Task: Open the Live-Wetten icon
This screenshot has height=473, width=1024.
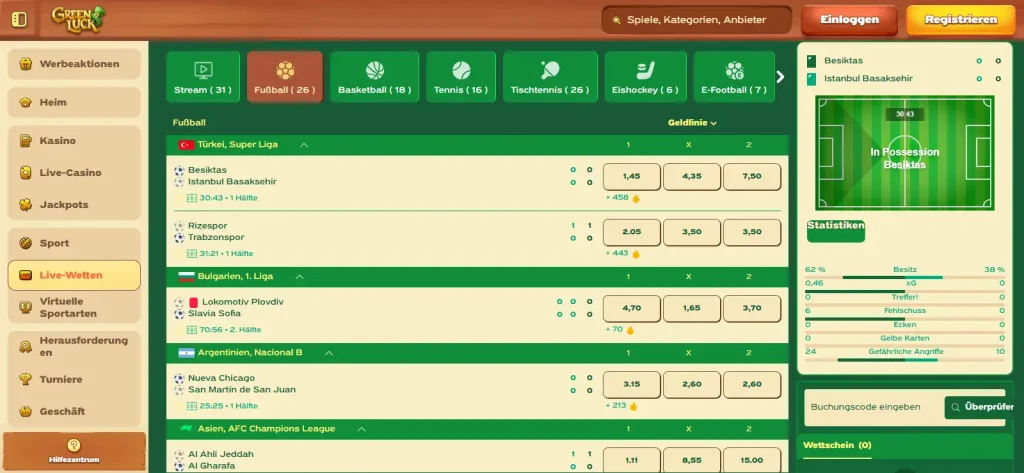Action: click(x=25, y=275)
